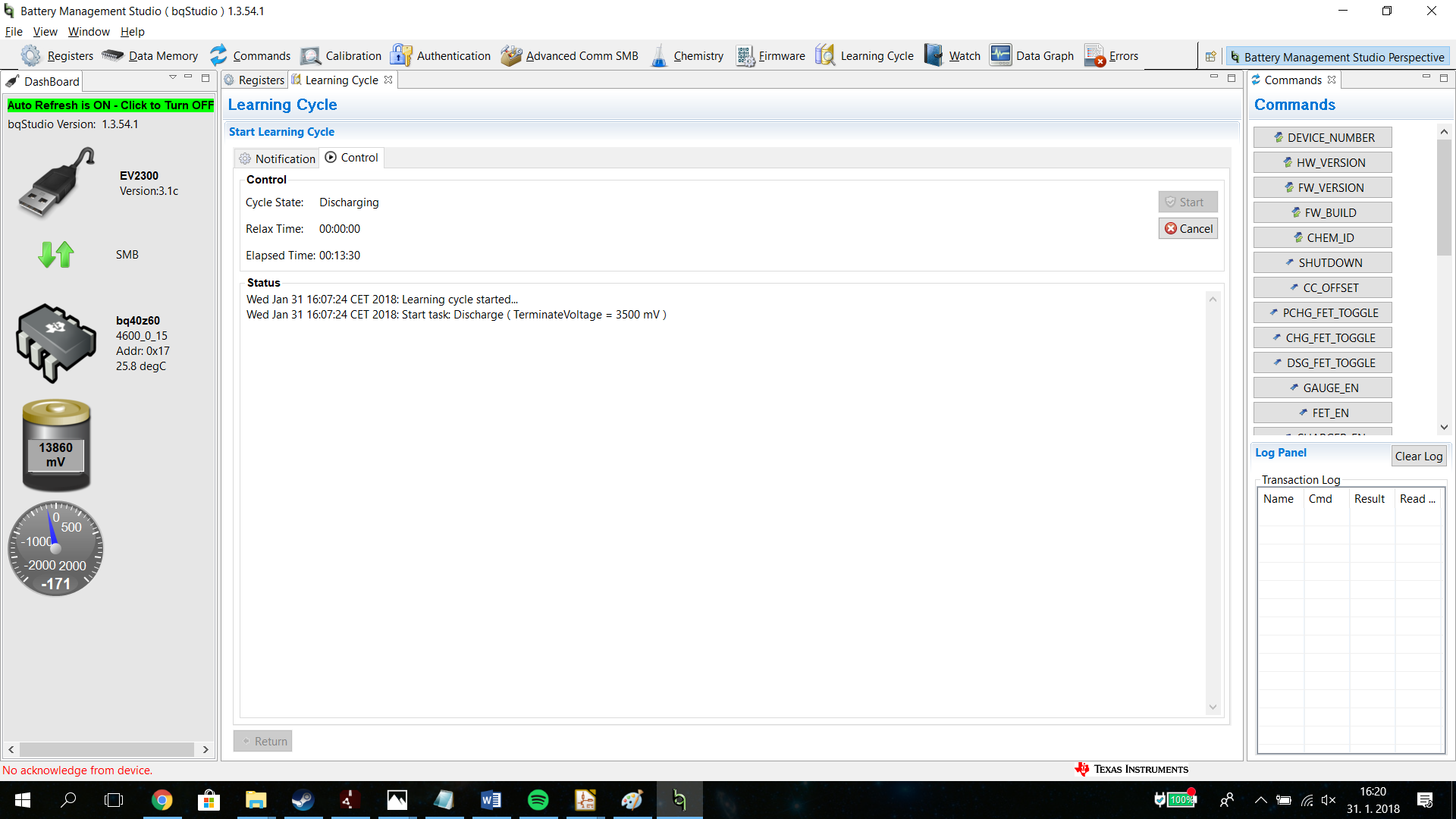This screenshot has width=1456, height=819.
Task: Open the Authentication tool
Action: [441, 55]
